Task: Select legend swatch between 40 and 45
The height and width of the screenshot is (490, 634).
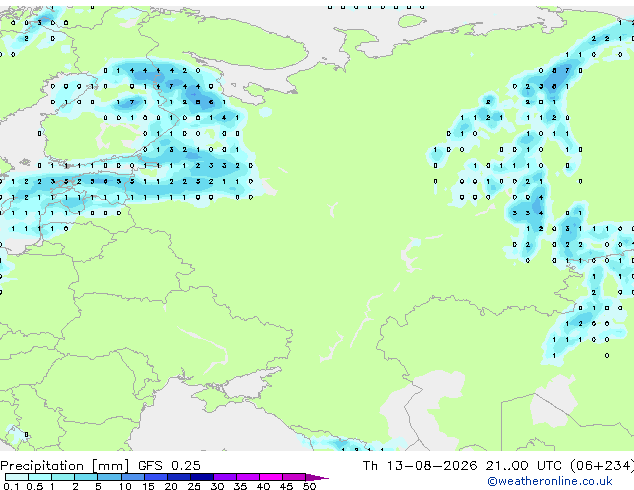Action: pos(271,477)
